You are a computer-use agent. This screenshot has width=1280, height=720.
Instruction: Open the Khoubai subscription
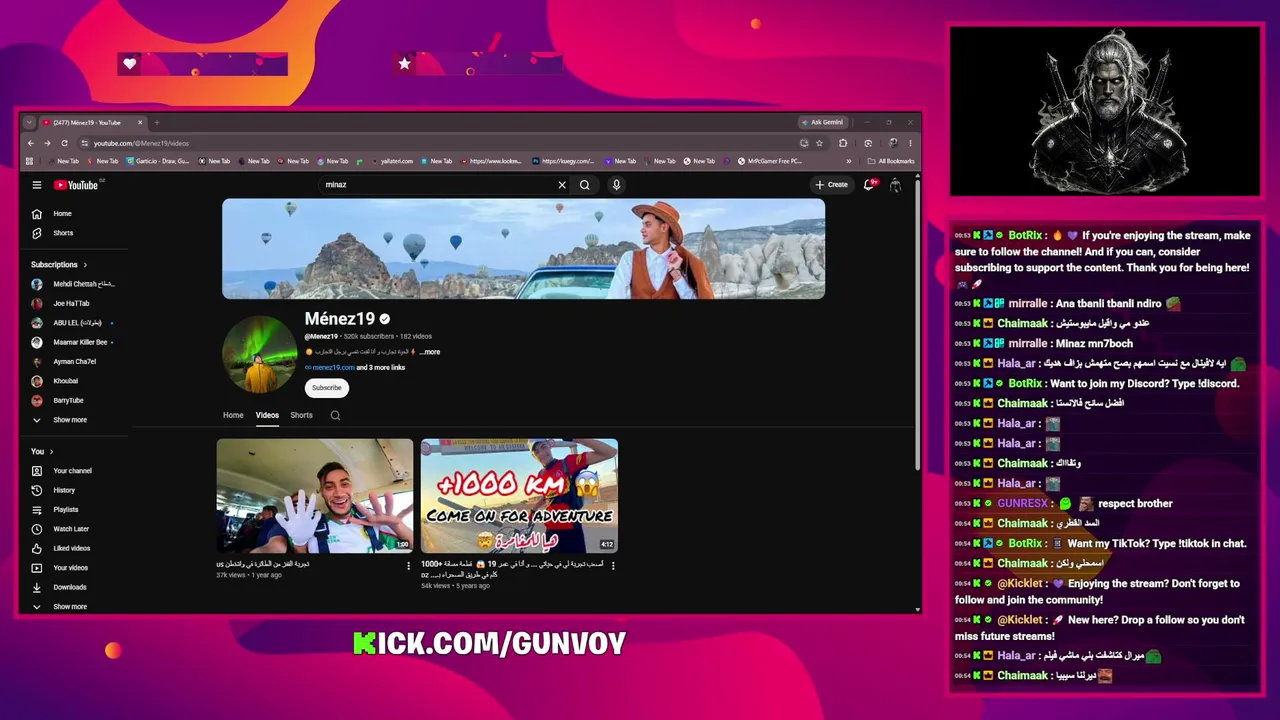[x=75, y=381]
